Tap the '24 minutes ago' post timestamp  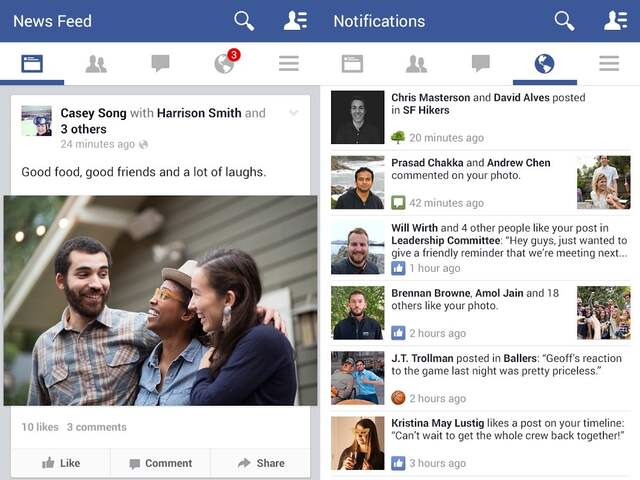[98, 144]
